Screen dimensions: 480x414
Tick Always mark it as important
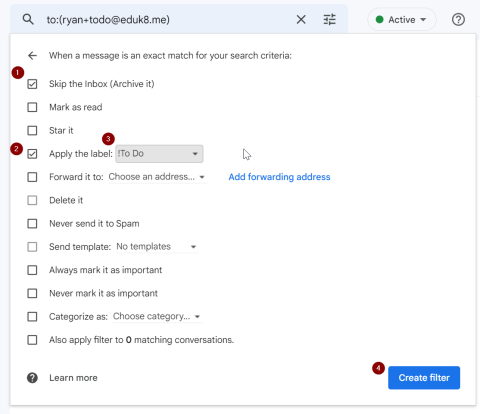[32, 270]
